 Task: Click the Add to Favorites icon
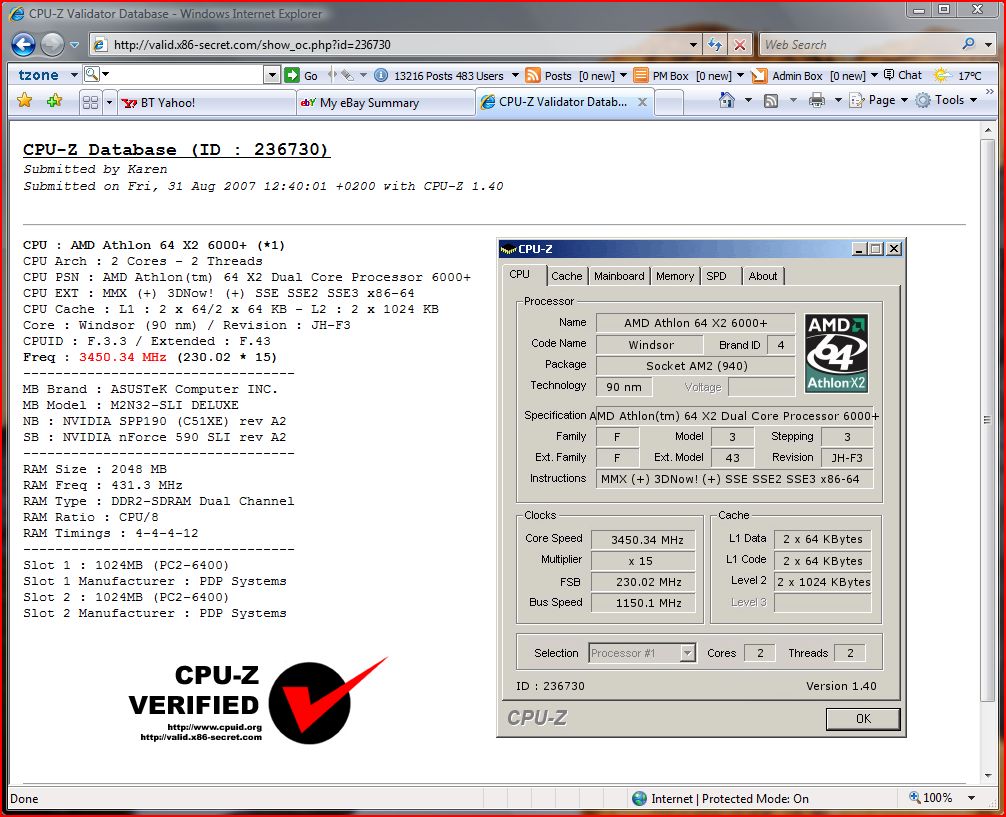coord(54,101)
